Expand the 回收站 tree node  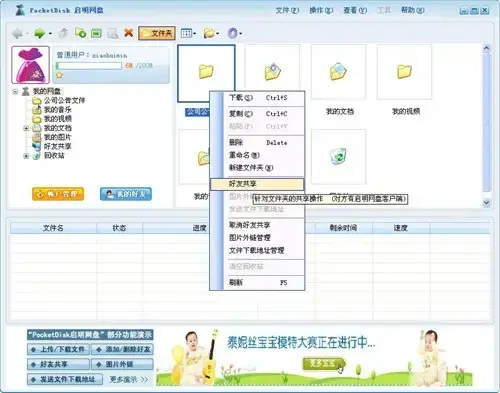(x=26, y=156)
